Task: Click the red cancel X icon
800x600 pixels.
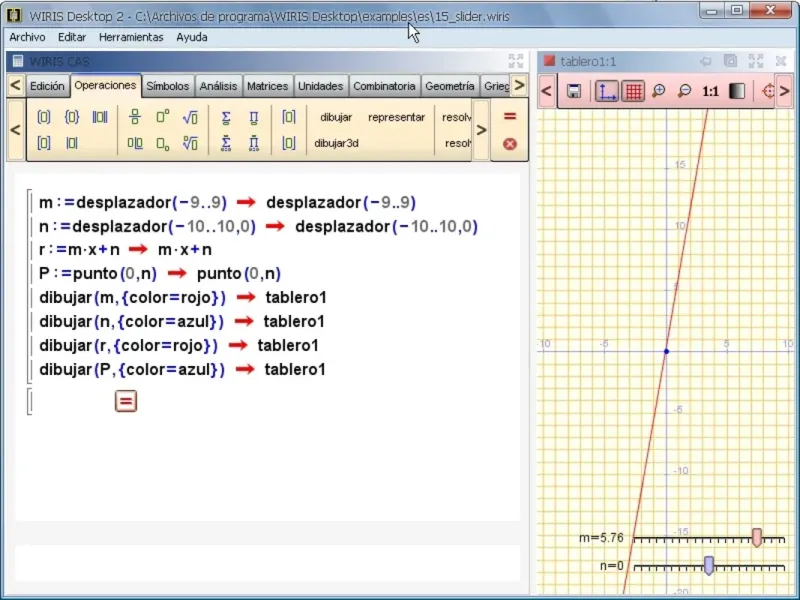Action: tap(510, 144)
